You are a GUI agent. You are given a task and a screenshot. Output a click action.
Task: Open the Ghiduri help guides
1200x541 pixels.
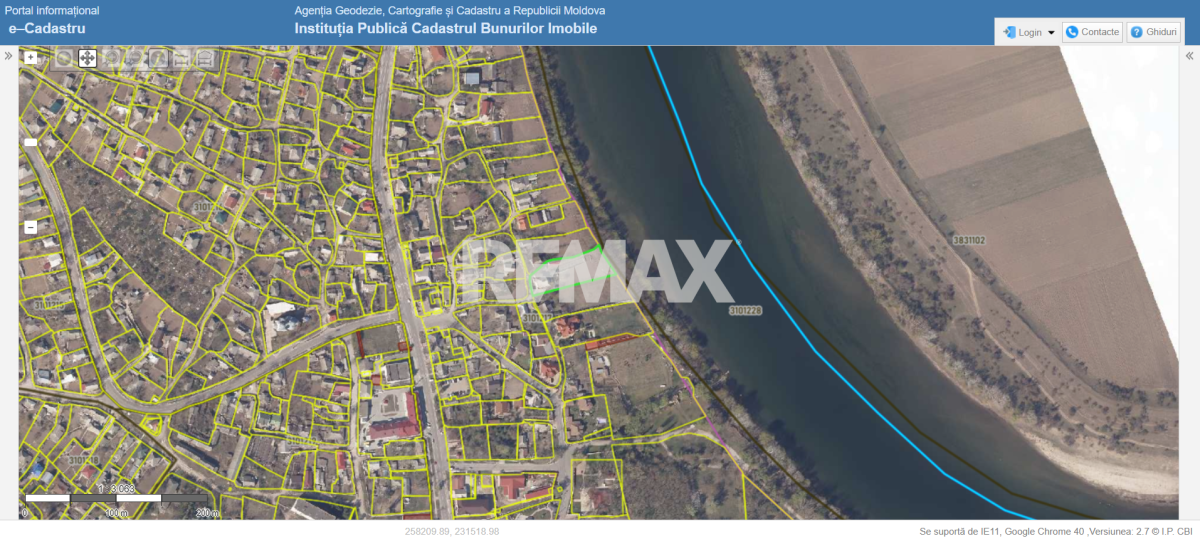point(1154,32)
